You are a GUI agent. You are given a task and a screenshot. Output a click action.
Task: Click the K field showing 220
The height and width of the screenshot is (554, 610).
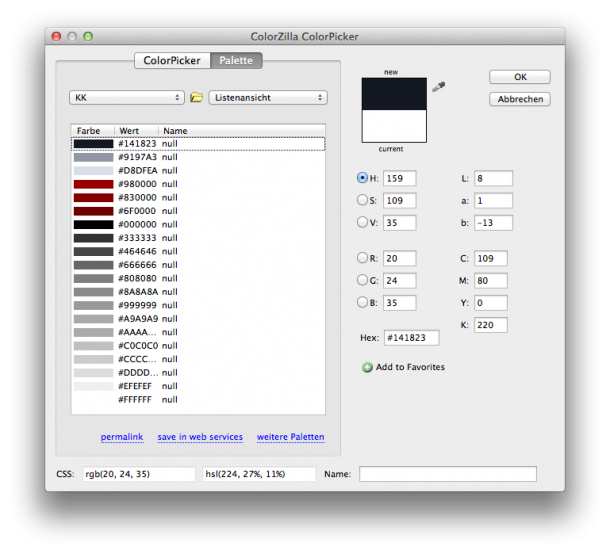coord(491,325)
